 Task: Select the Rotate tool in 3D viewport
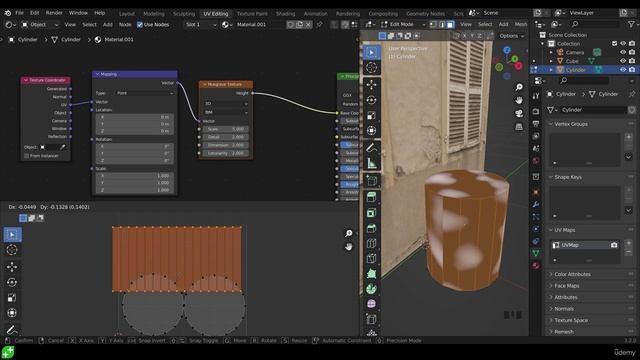[x=371, y=100]
